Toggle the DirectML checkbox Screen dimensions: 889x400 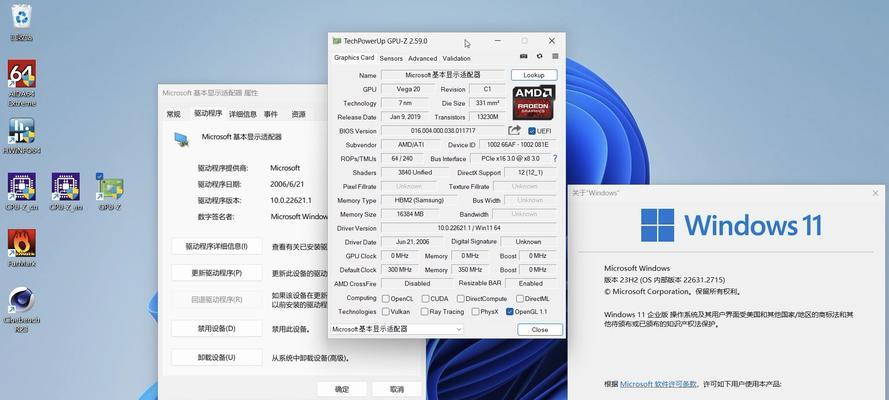[519, 299]
